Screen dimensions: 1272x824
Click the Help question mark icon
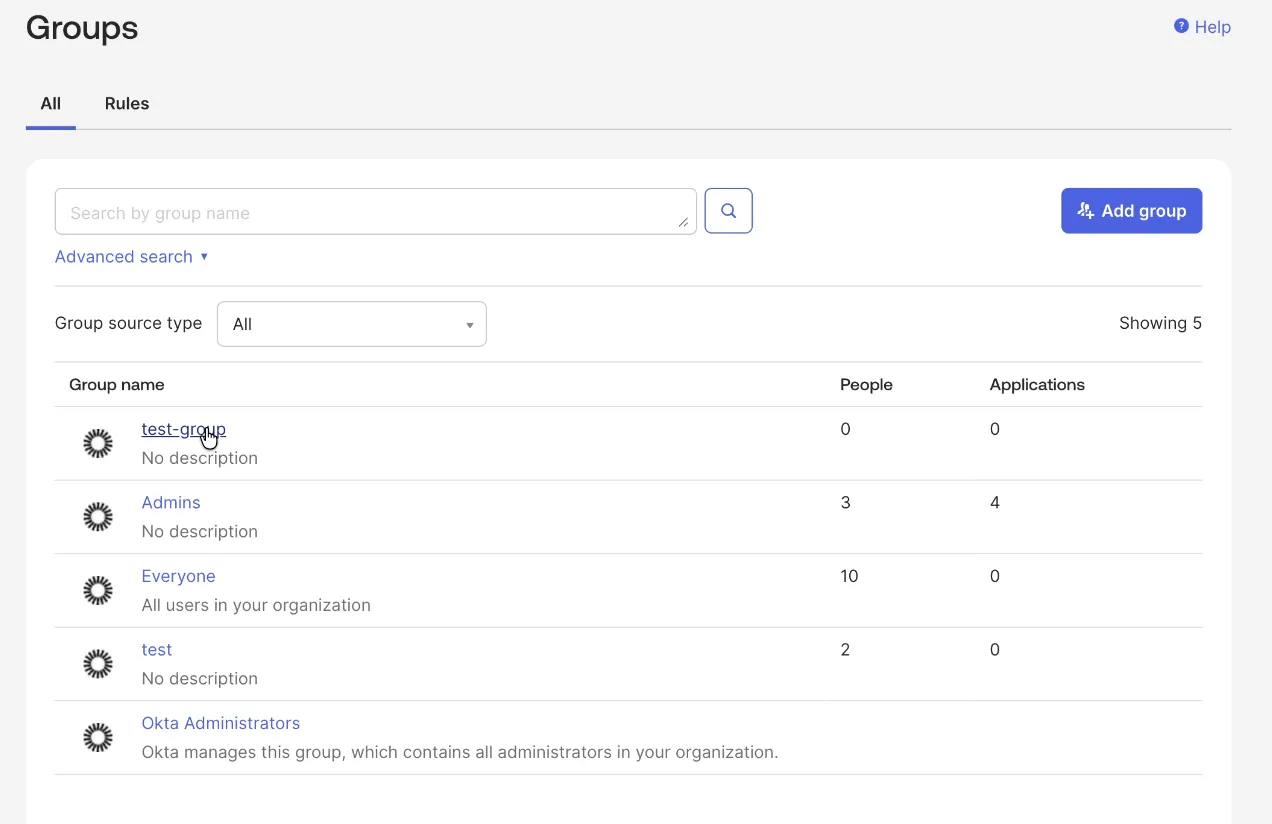1181,26
